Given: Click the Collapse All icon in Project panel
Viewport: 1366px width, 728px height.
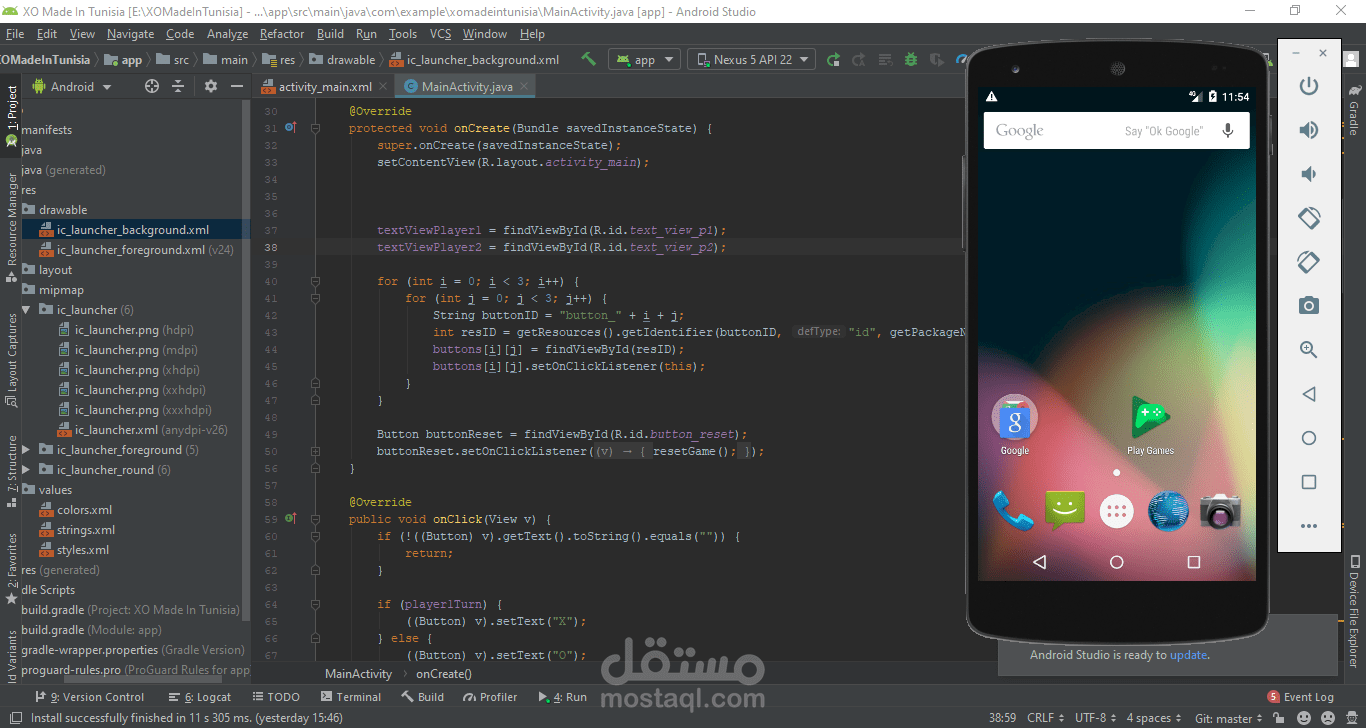Looking at the screenshot, I should pos(178,86).
